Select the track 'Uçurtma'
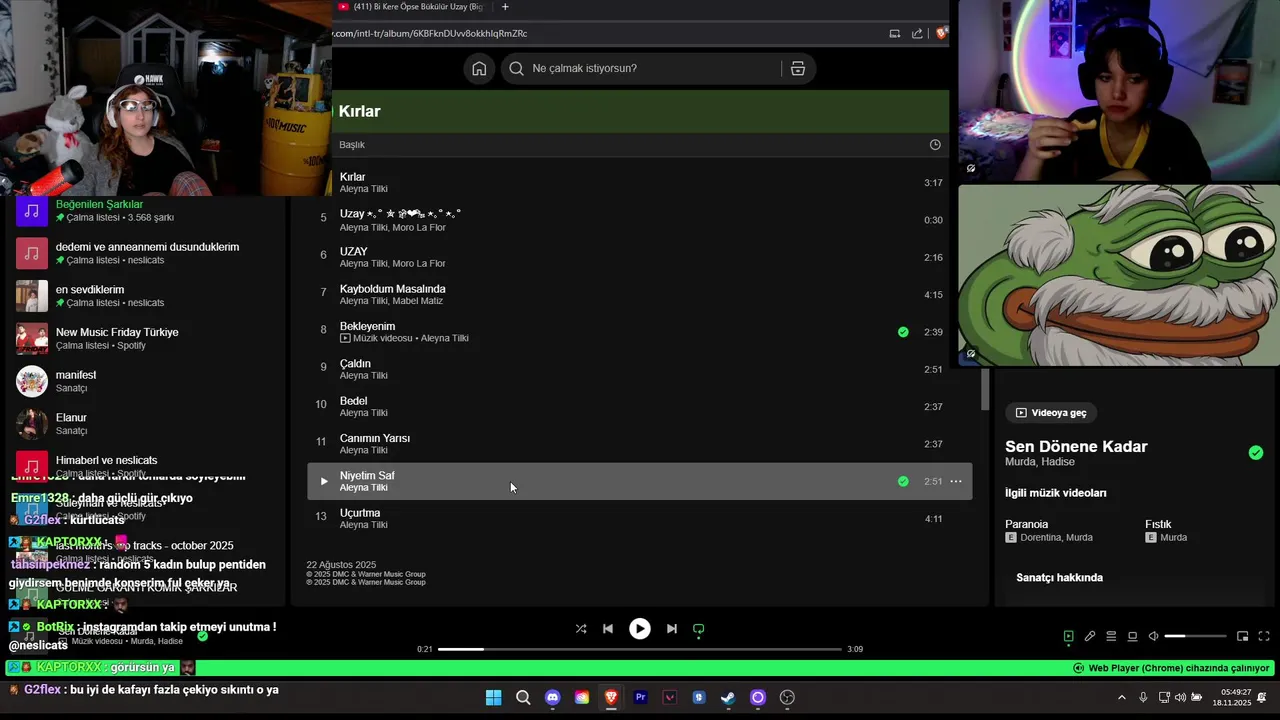Screen dimensions: 1280x720 [360, 513]
